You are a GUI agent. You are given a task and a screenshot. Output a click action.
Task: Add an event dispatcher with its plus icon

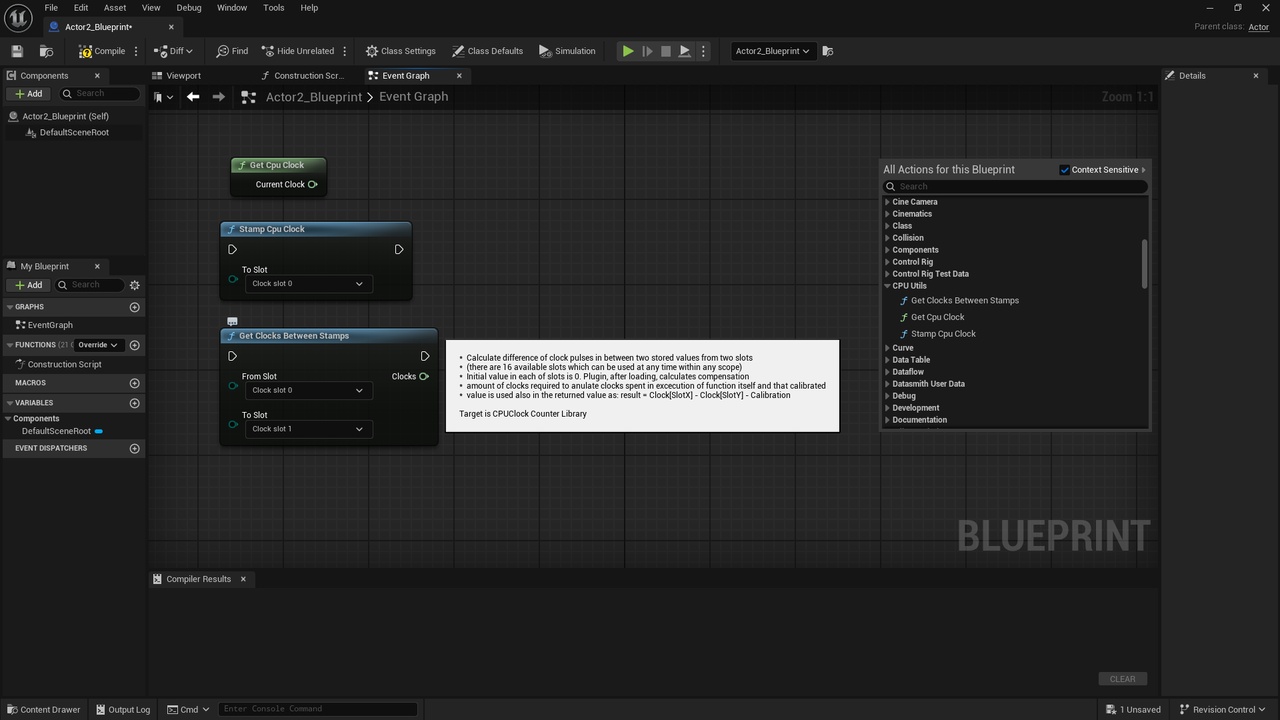point(135,448)
